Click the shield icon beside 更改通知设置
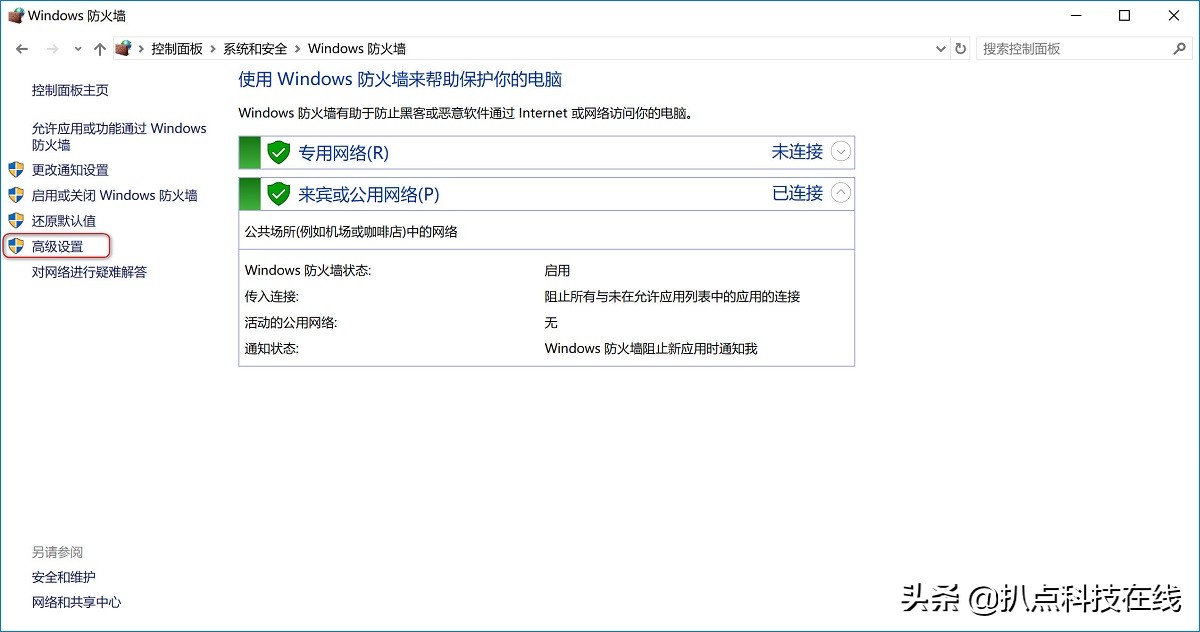This screenshot has height=632, width=1200. [16, 170]
